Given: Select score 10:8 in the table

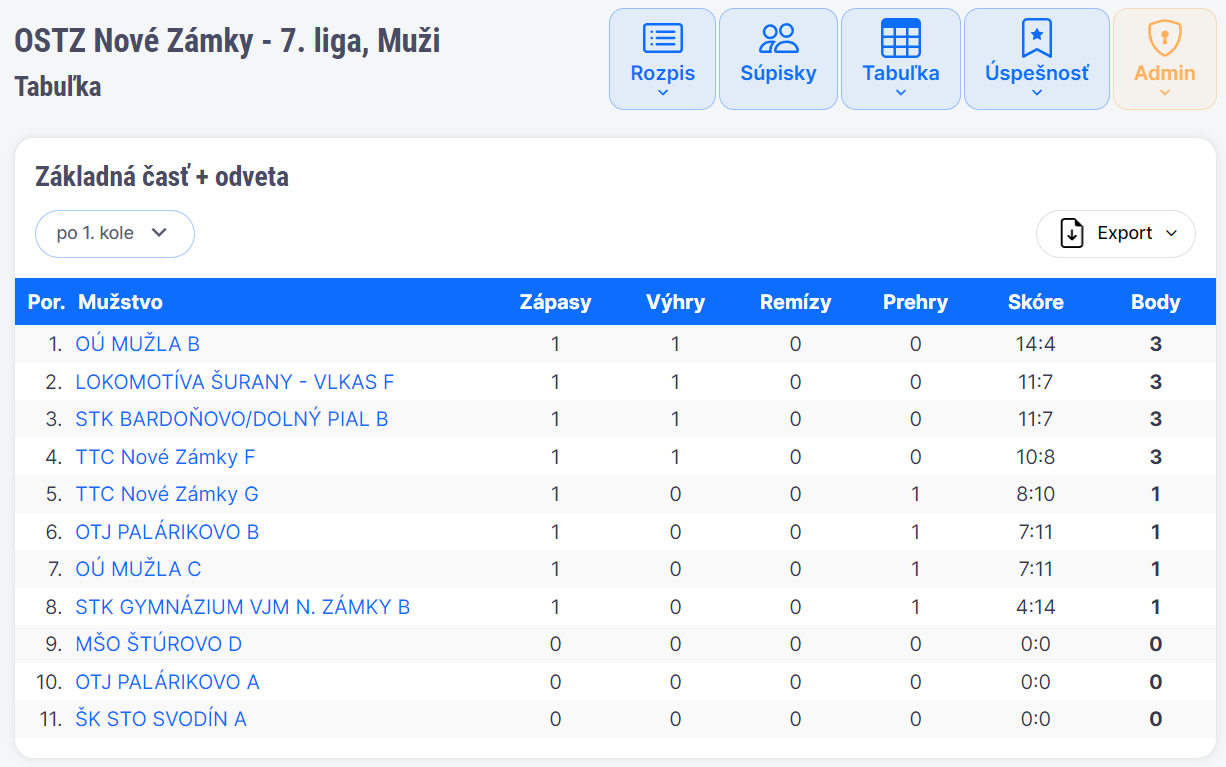Looking at the screenshot, I should coord(1036,457).
